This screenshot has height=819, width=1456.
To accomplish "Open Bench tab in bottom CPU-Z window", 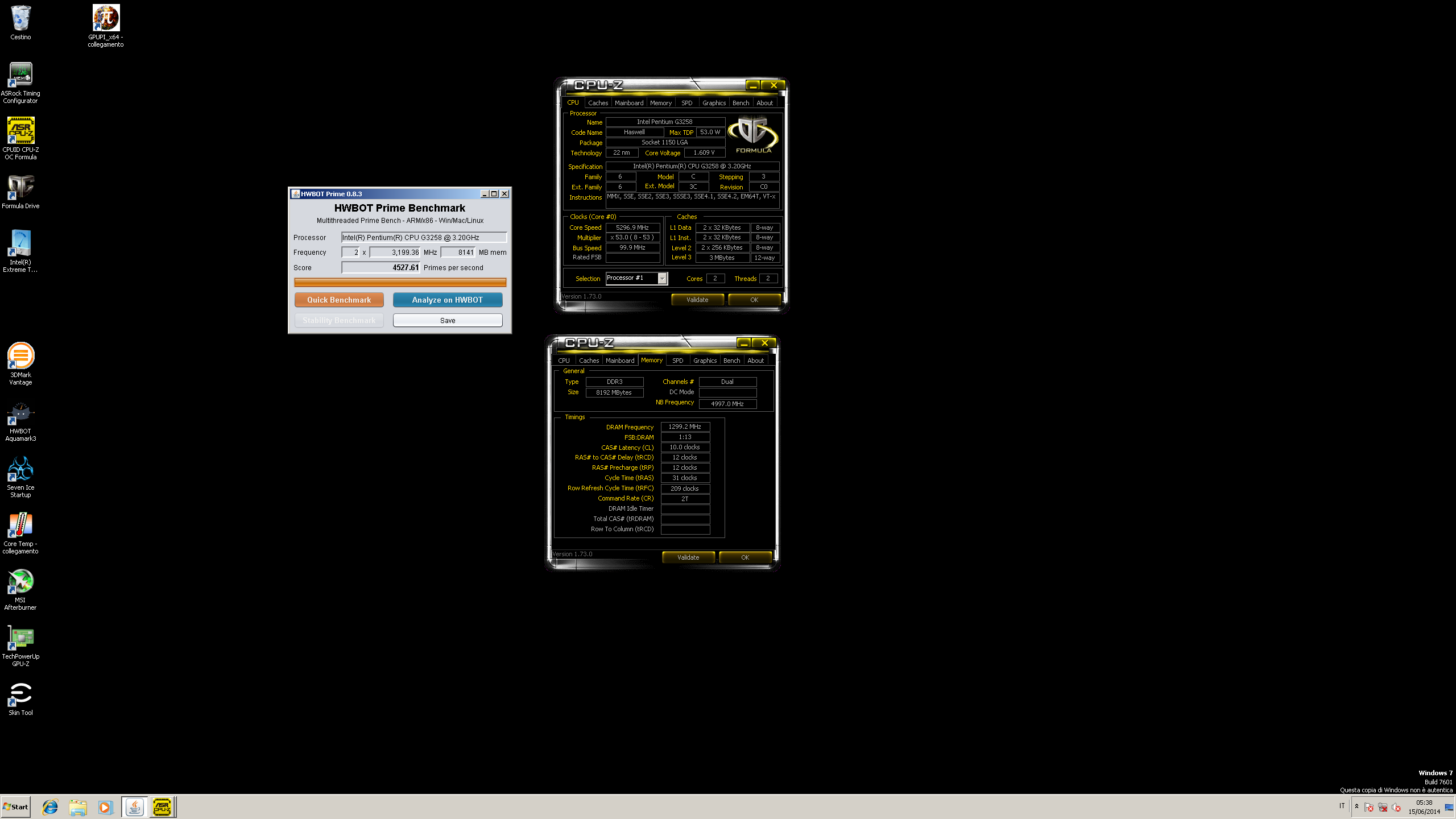I will click(731, 361).
